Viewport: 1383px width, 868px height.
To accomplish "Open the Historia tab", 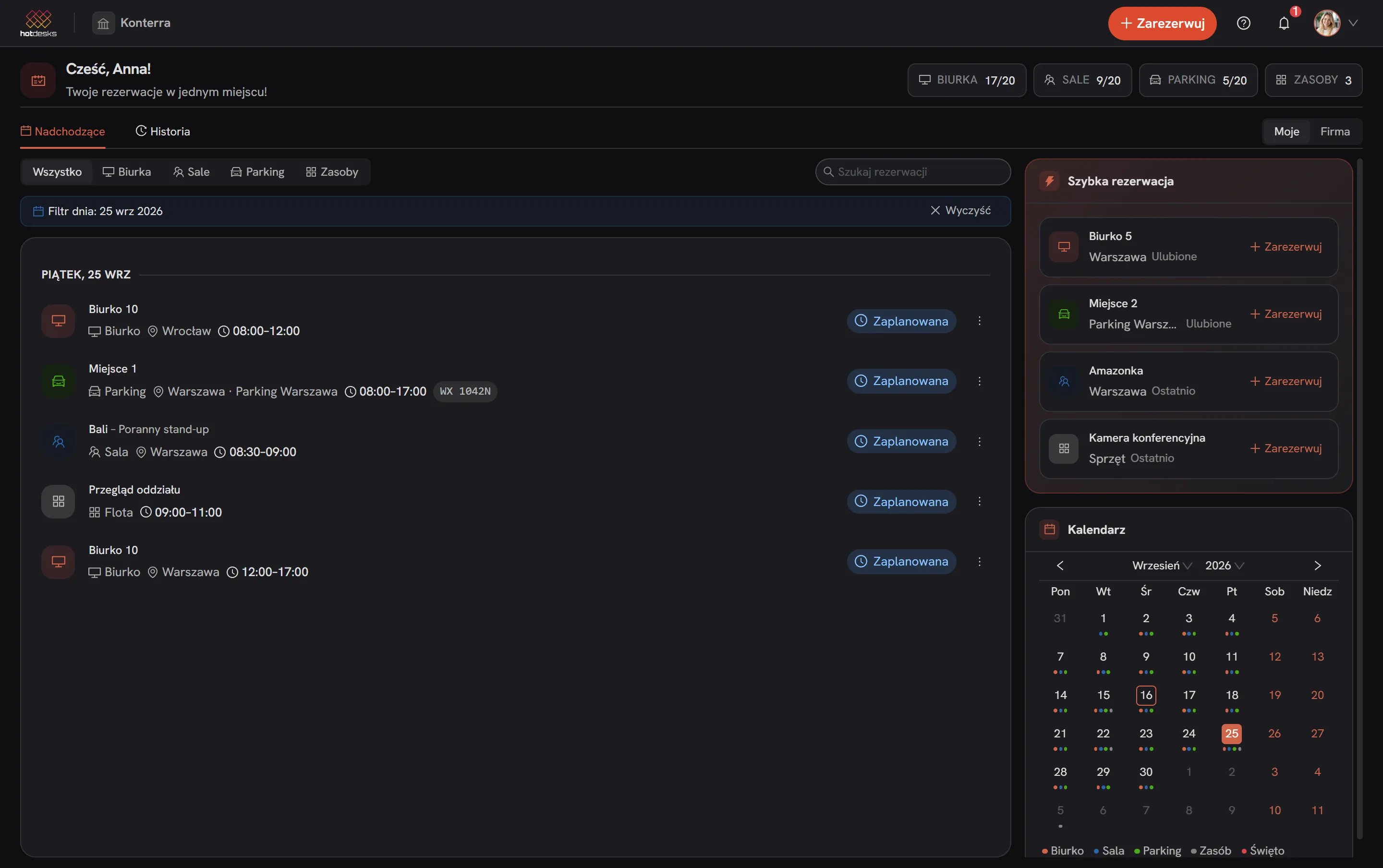I will (x=162, y=132).
